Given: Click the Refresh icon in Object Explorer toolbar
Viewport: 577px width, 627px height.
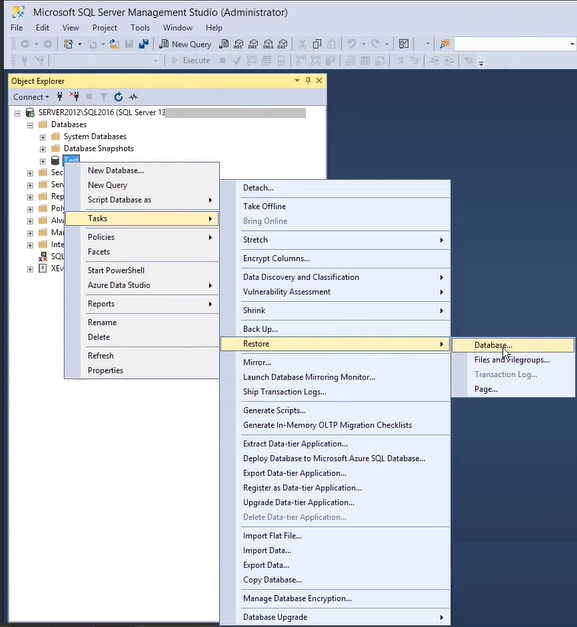Looking at the screenshot, I should (118, 97).
